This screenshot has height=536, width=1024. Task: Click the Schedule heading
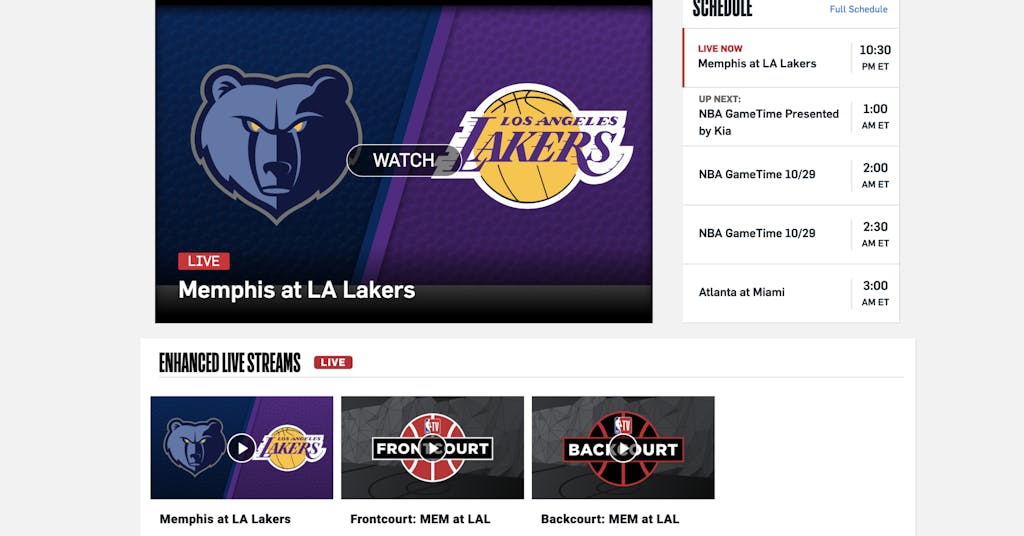point(722,9)
